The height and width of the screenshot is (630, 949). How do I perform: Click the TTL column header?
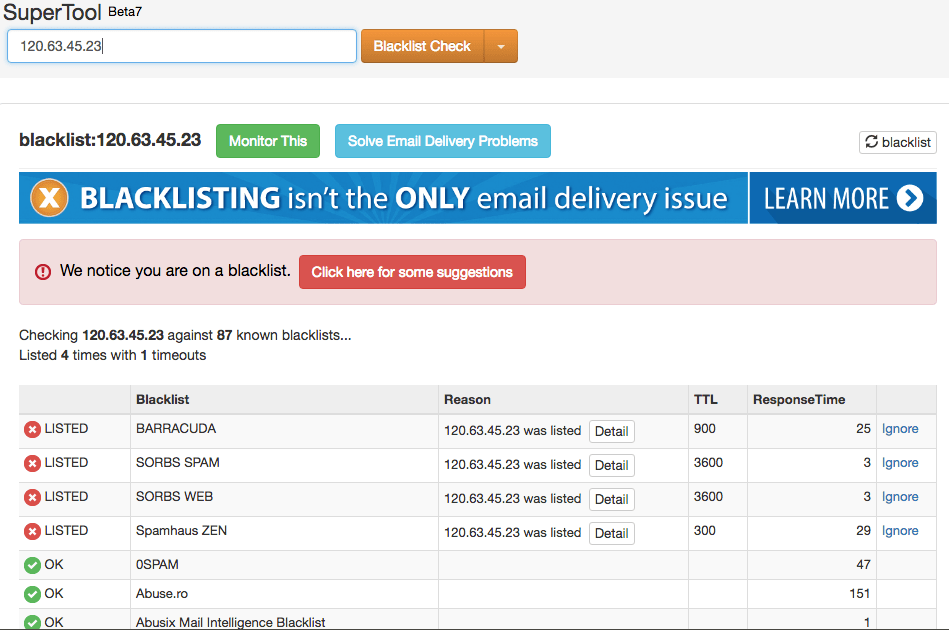pyautogui.click(x=706, y=399)
